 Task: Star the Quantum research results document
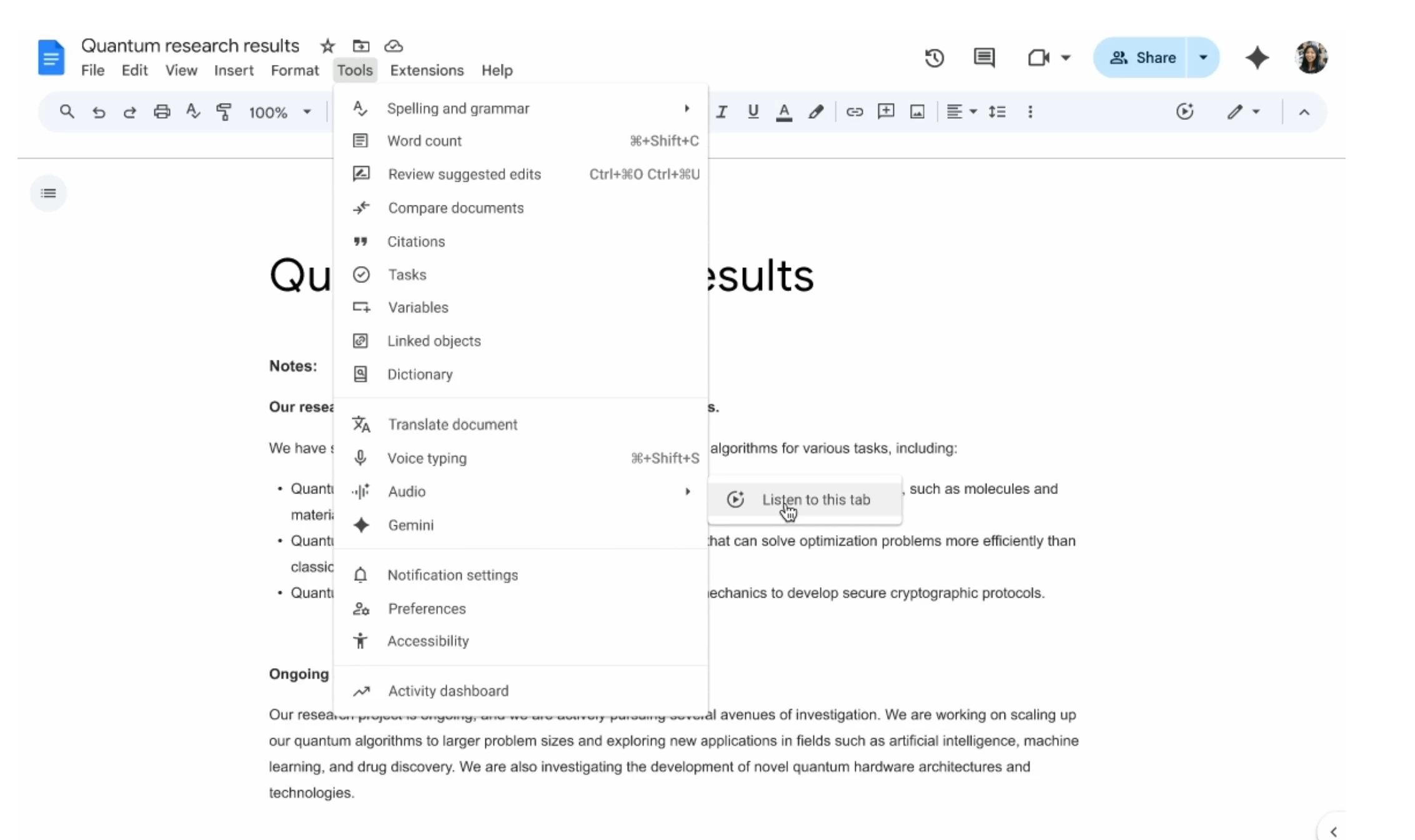327,46
